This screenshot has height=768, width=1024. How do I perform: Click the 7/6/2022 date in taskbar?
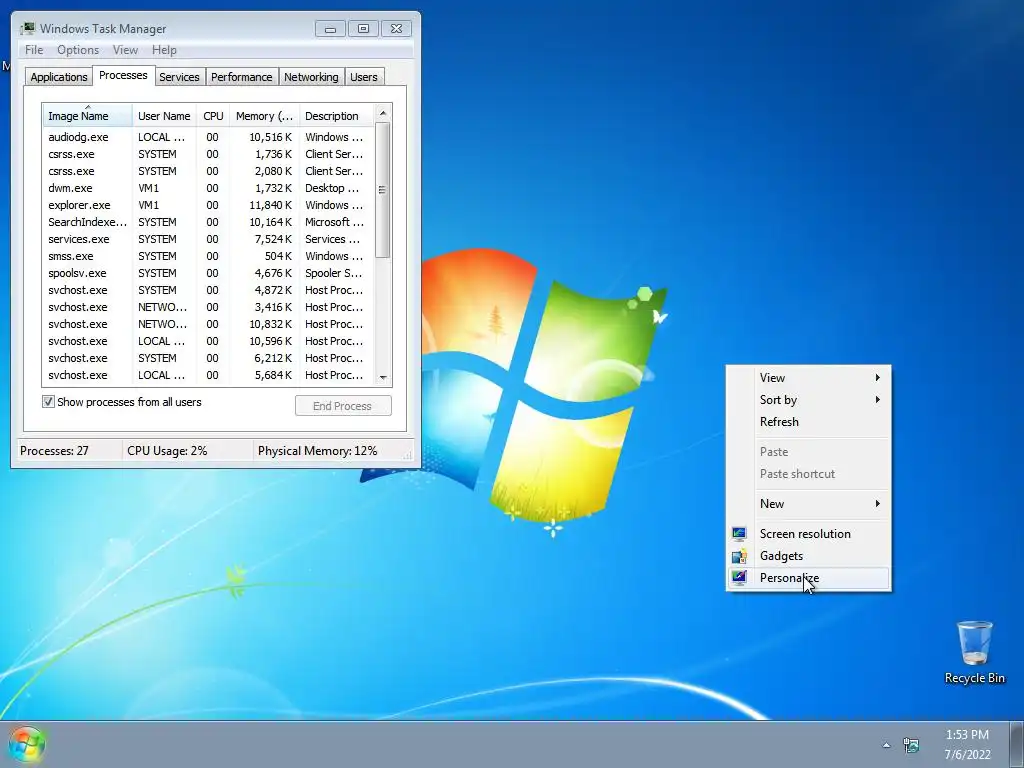tap(967, 754)
